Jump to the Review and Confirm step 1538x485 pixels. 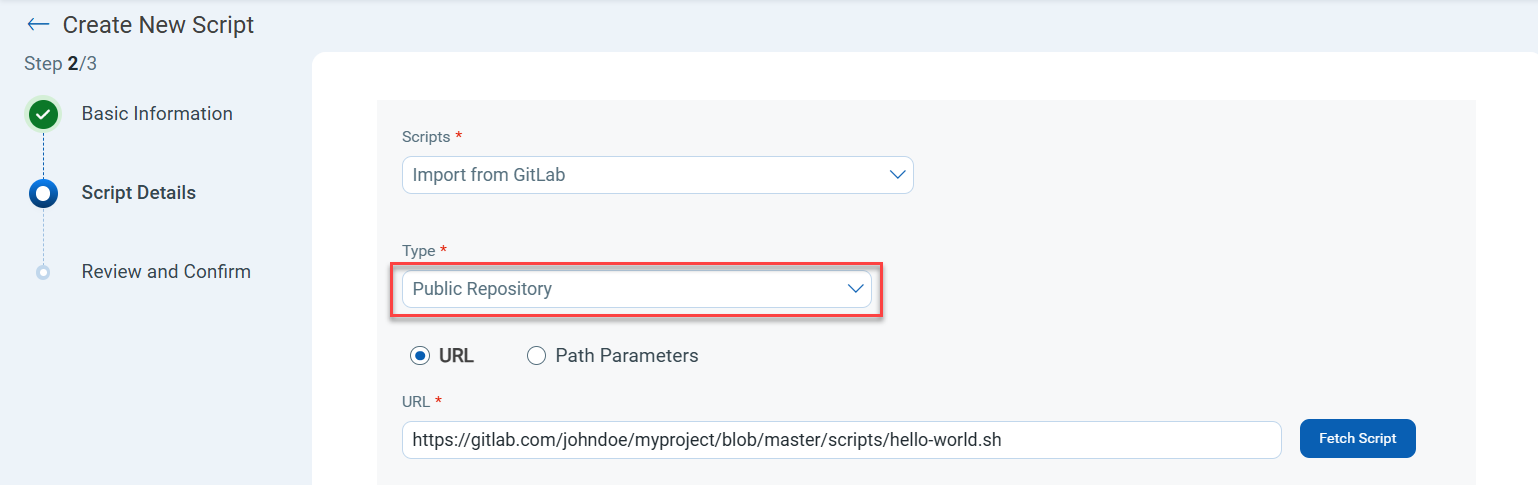pyautogui.click(x=166, y=272)
